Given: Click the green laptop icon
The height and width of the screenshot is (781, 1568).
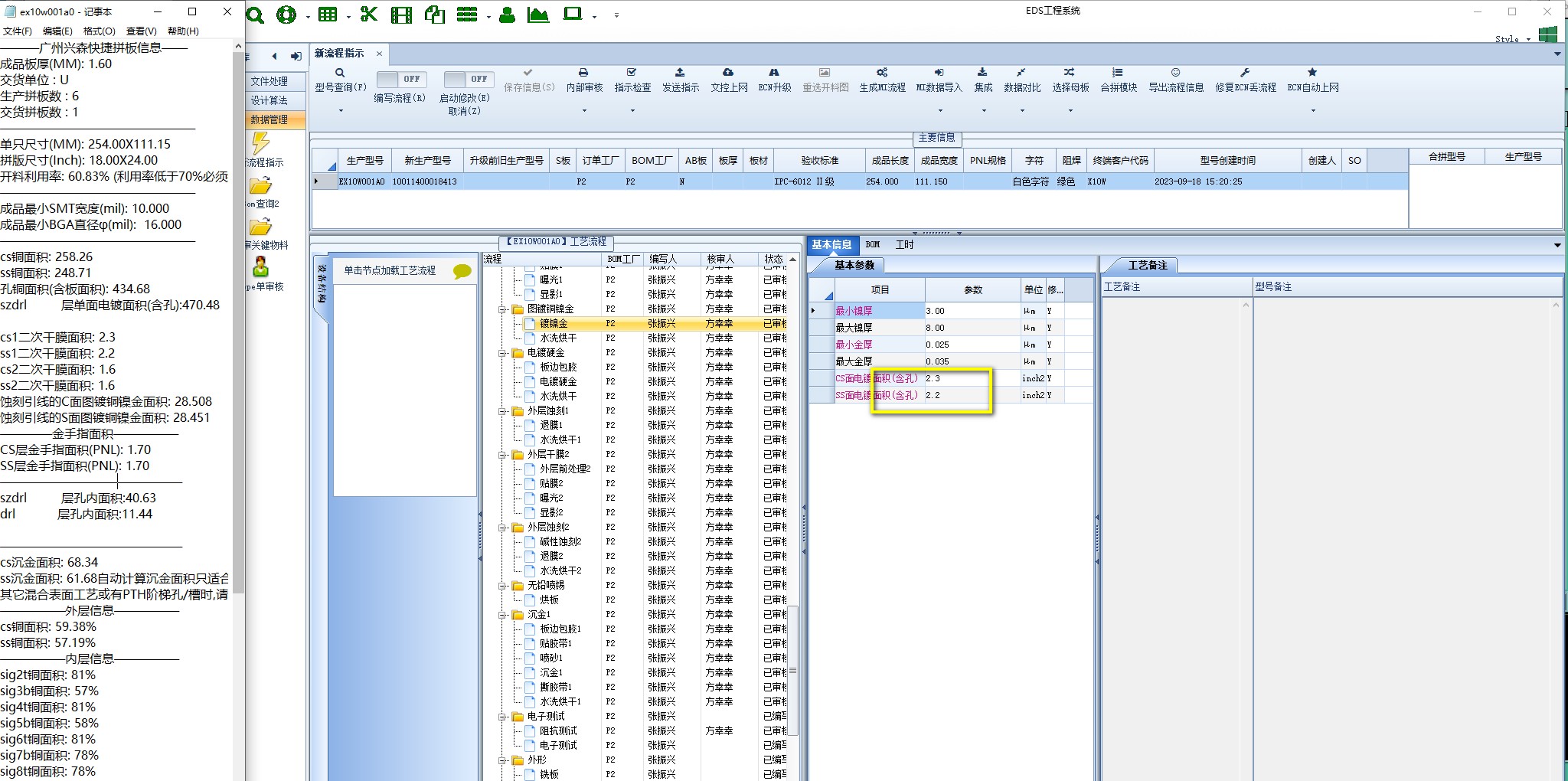Looking at the screenshot, I should click(x=573, y=15).
